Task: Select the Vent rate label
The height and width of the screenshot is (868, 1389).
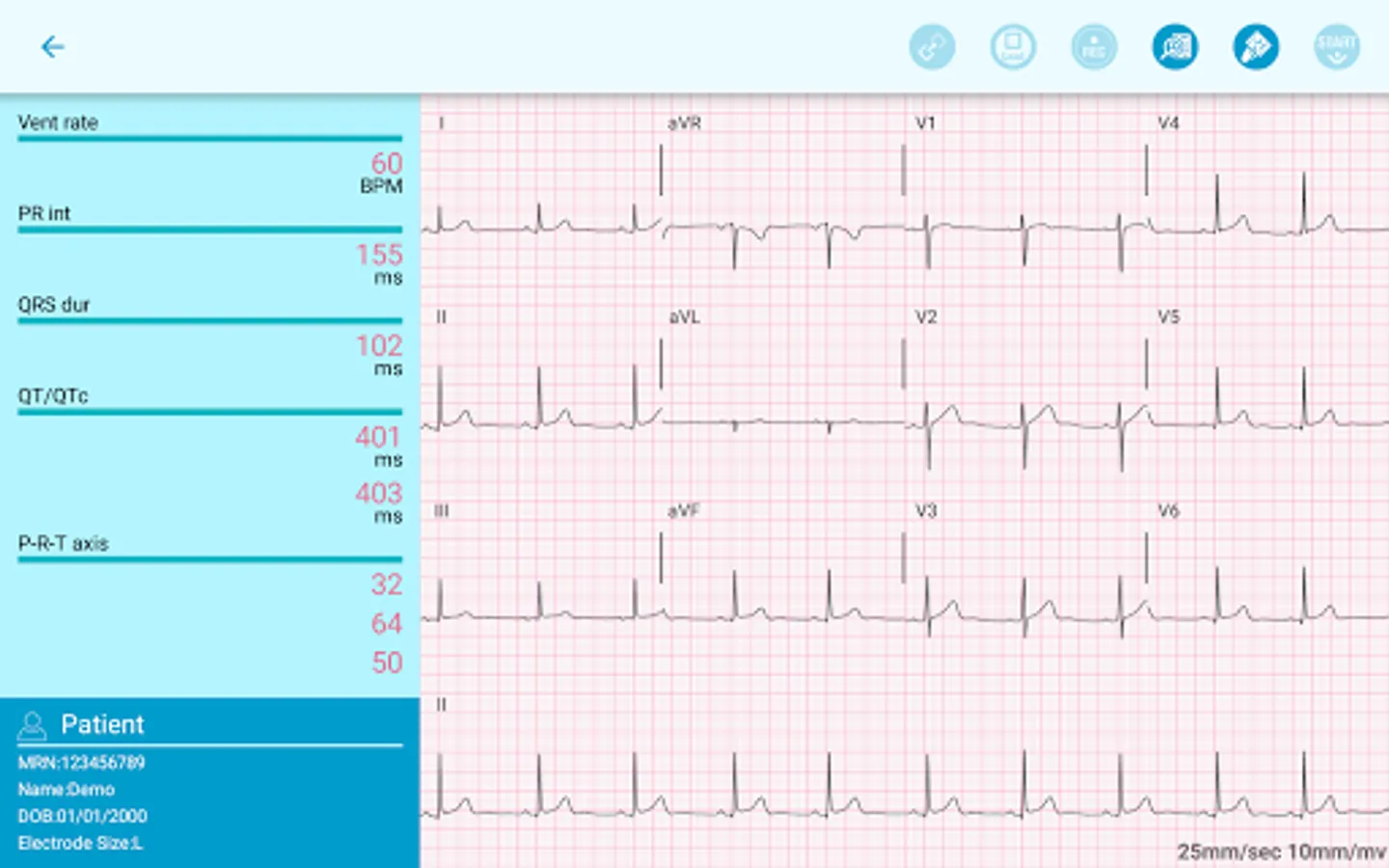Action: 58,122
